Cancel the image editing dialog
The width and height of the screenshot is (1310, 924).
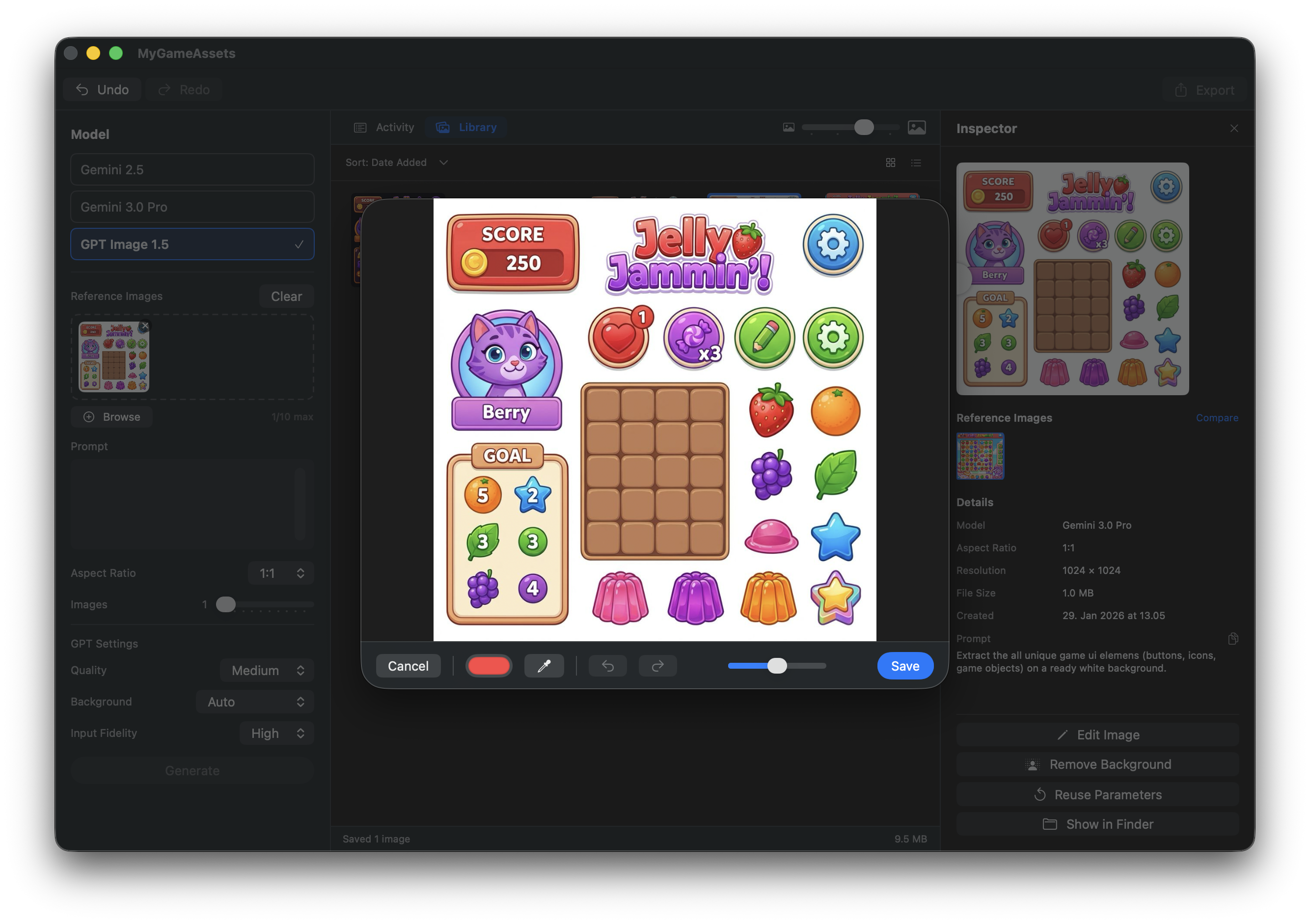point(408,666)
